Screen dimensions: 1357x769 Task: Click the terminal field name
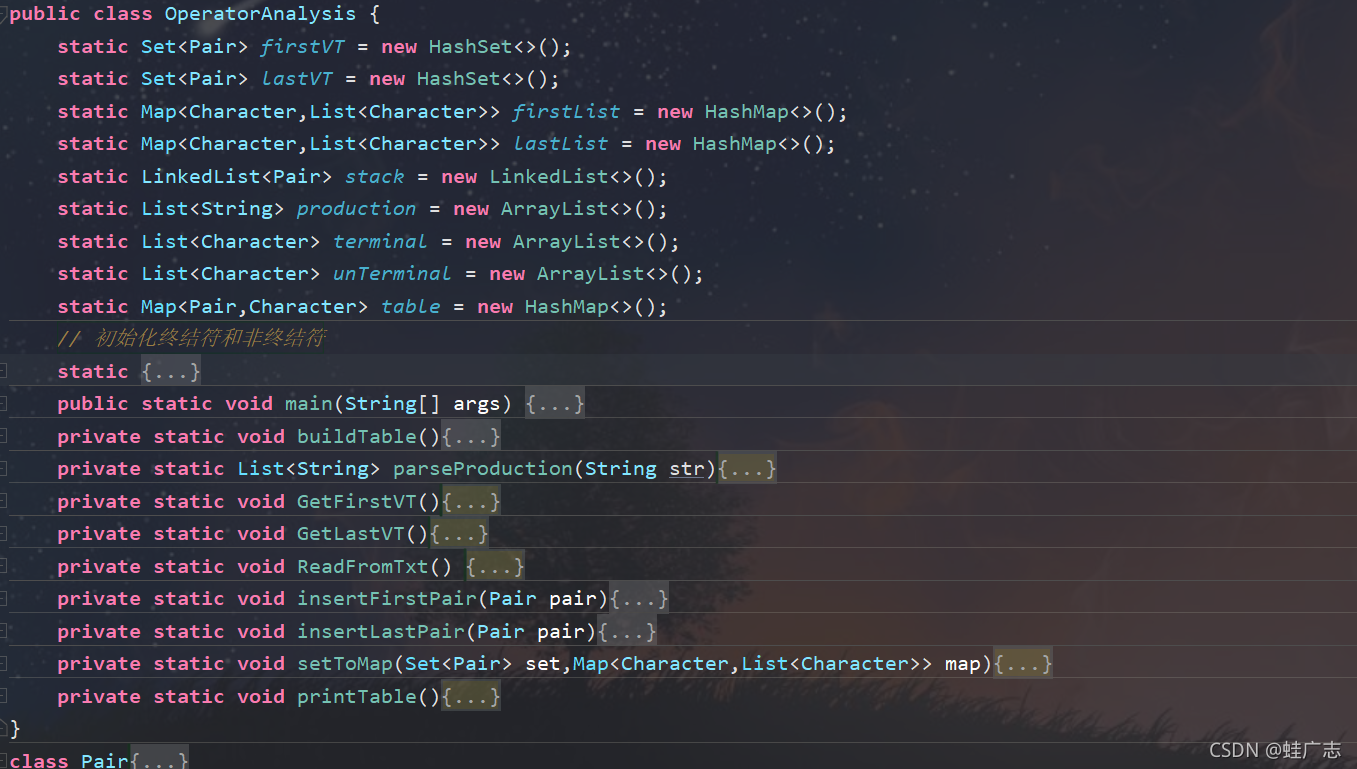pos(380,241)
